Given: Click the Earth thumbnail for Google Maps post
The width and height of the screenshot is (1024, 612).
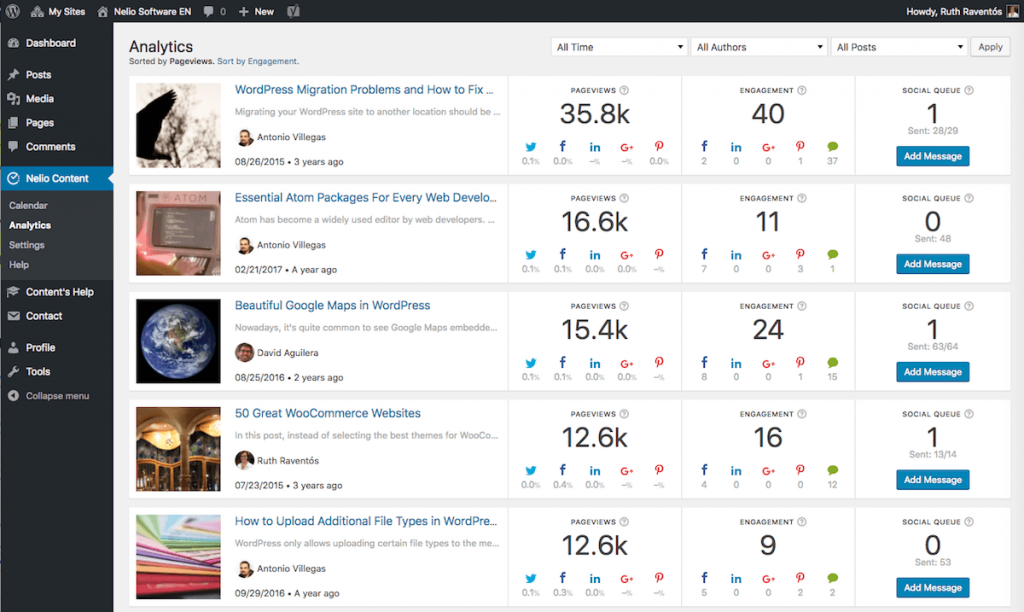Looking at the screenshot, I should pyautogui.click(x=178, y=334).
